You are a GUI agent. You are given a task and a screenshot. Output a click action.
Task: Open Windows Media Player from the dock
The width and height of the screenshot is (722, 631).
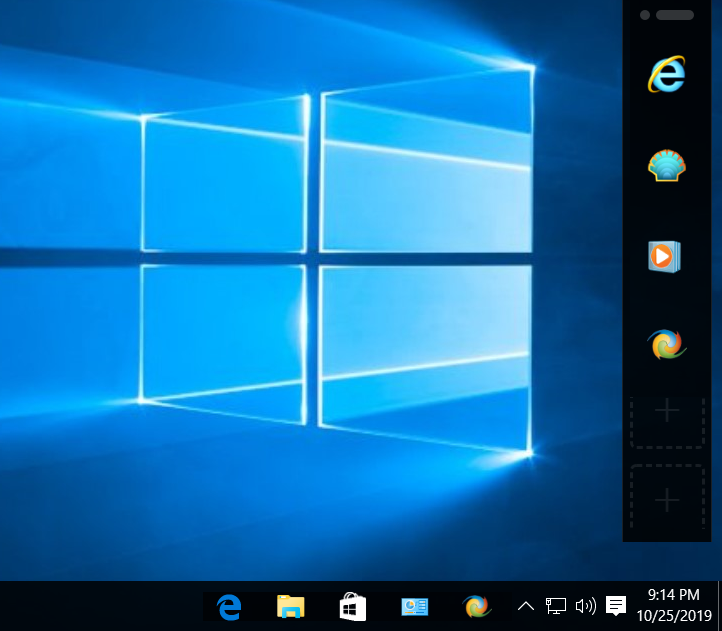pyautogui.click(x=664, y=256)
